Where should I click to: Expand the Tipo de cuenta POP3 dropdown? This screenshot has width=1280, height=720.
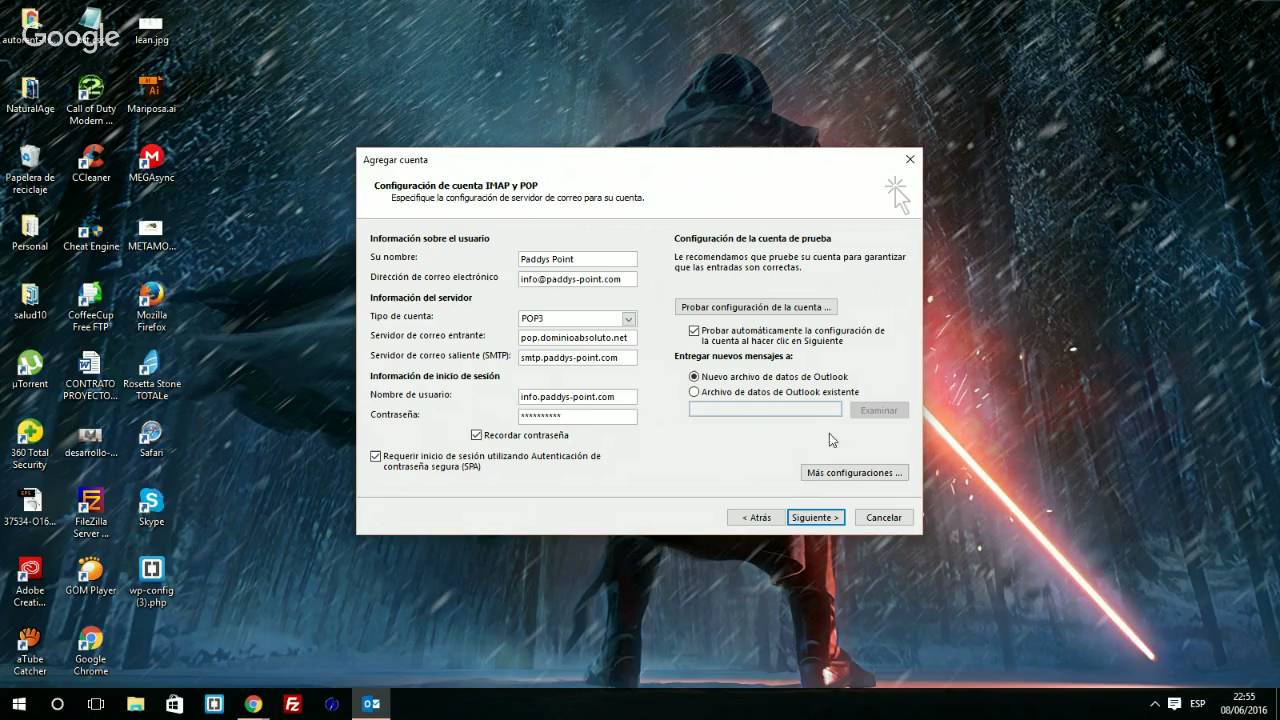(628, 319)
